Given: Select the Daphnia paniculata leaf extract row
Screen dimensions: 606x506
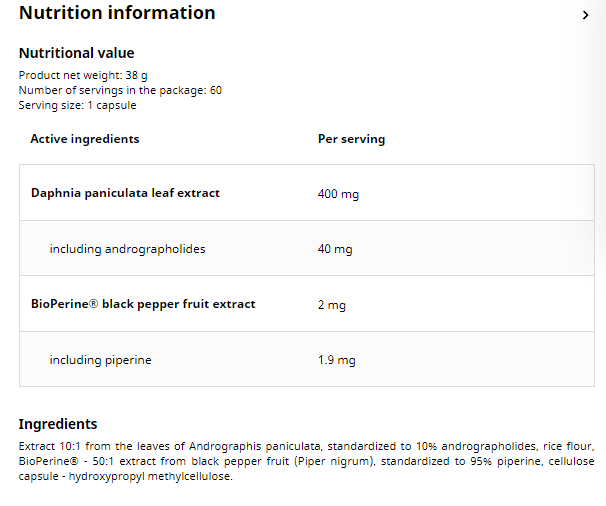Looking at the screenshot, I should point(125,193).
